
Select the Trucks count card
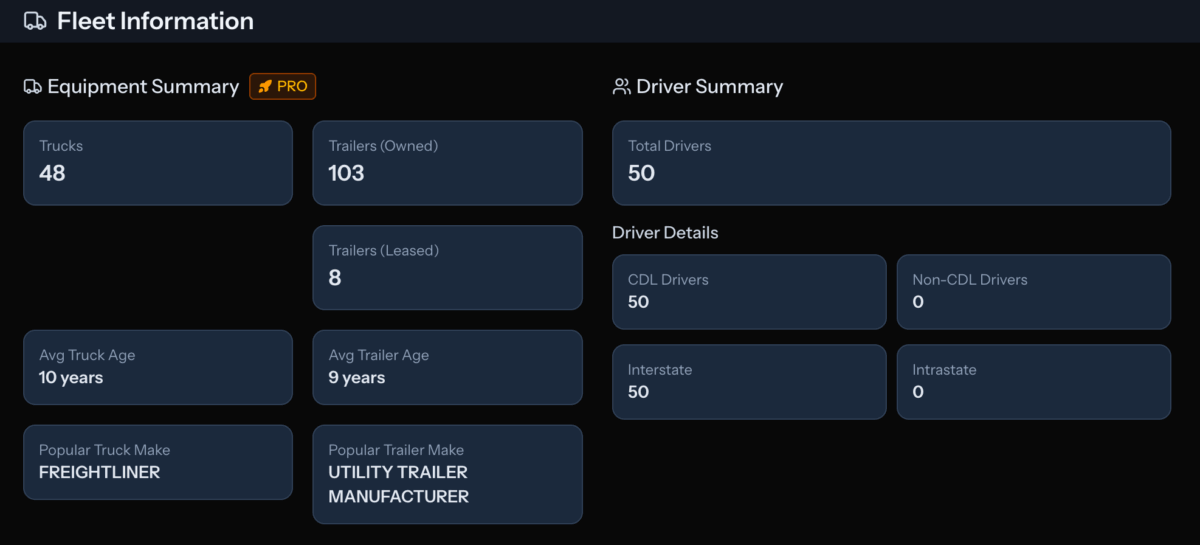click(x=158, y=163)
